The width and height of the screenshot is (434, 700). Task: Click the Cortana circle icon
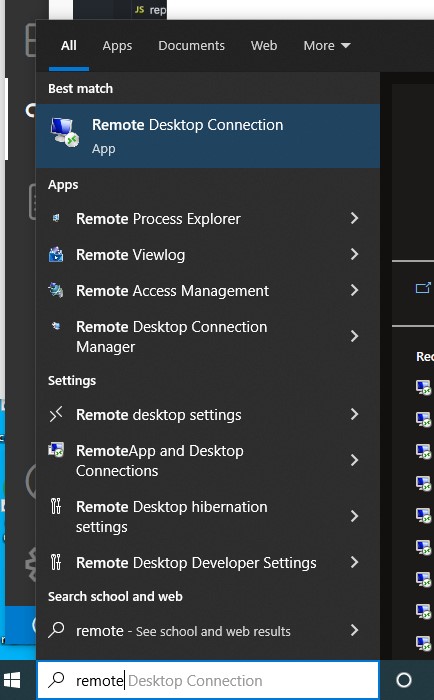pos(404,680)
